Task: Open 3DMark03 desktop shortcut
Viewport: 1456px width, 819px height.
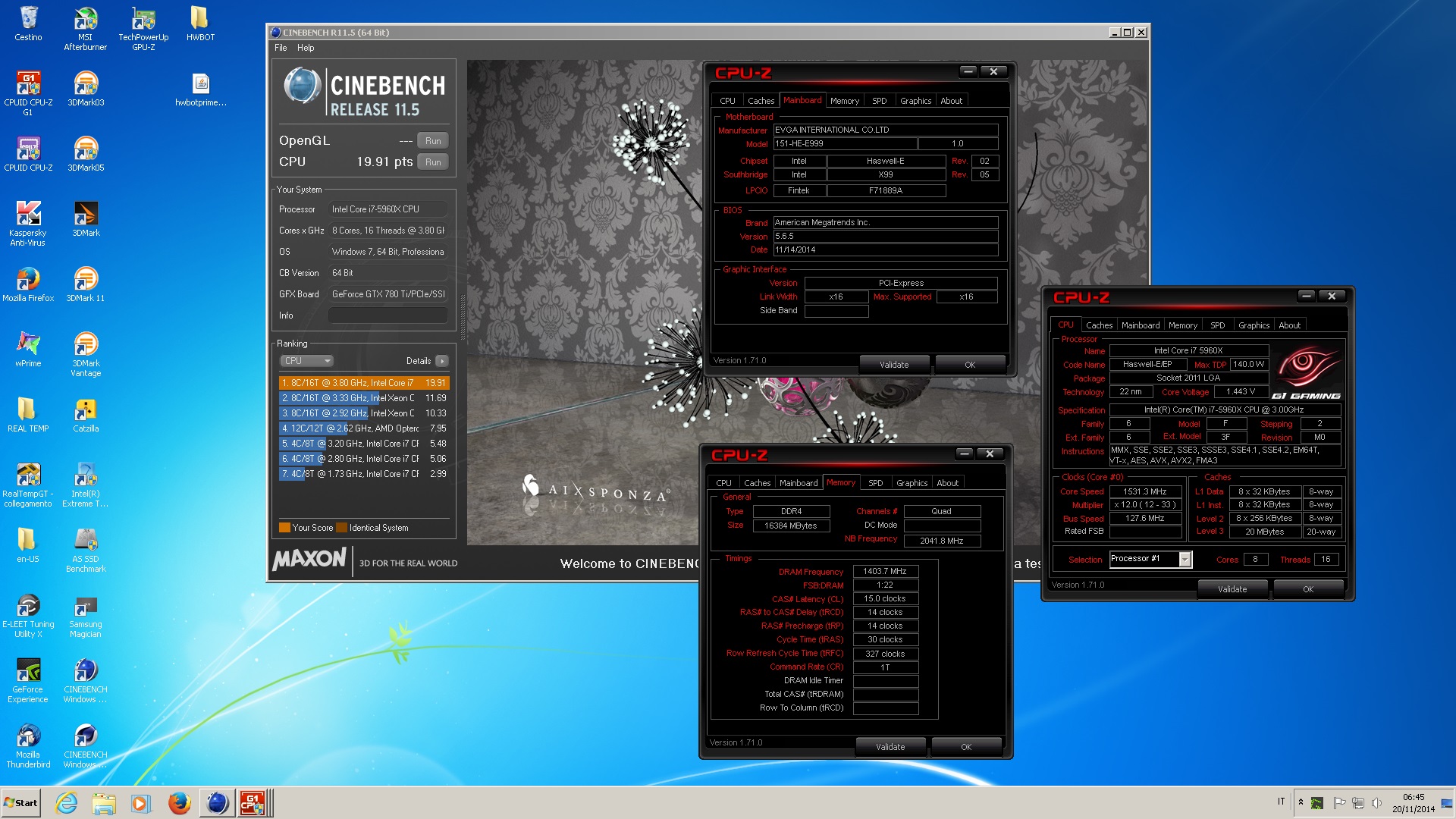Action: (86, 89)
